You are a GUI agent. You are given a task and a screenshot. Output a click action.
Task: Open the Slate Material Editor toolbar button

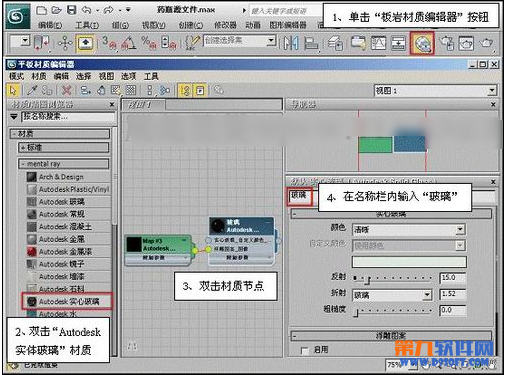[x=422, y=43]
